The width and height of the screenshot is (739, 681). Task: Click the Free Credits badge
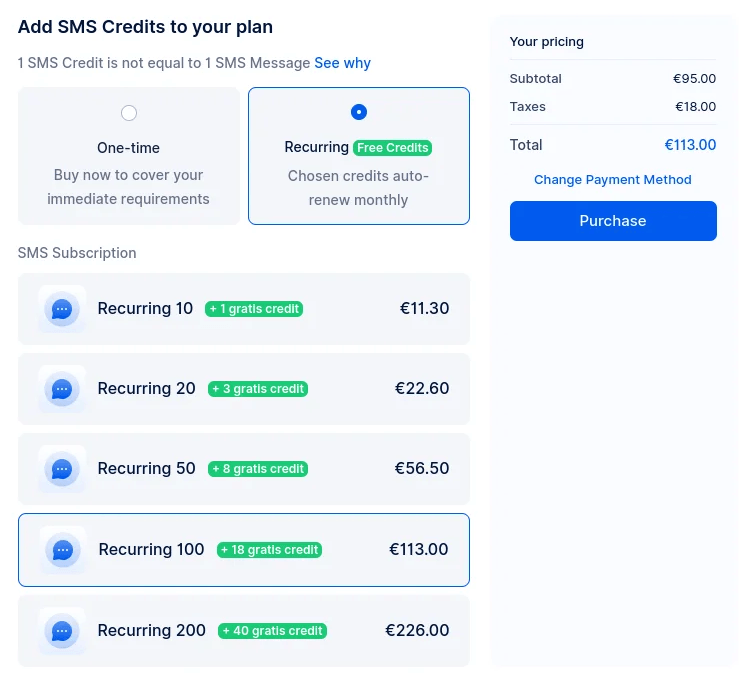tap(393, 148)
